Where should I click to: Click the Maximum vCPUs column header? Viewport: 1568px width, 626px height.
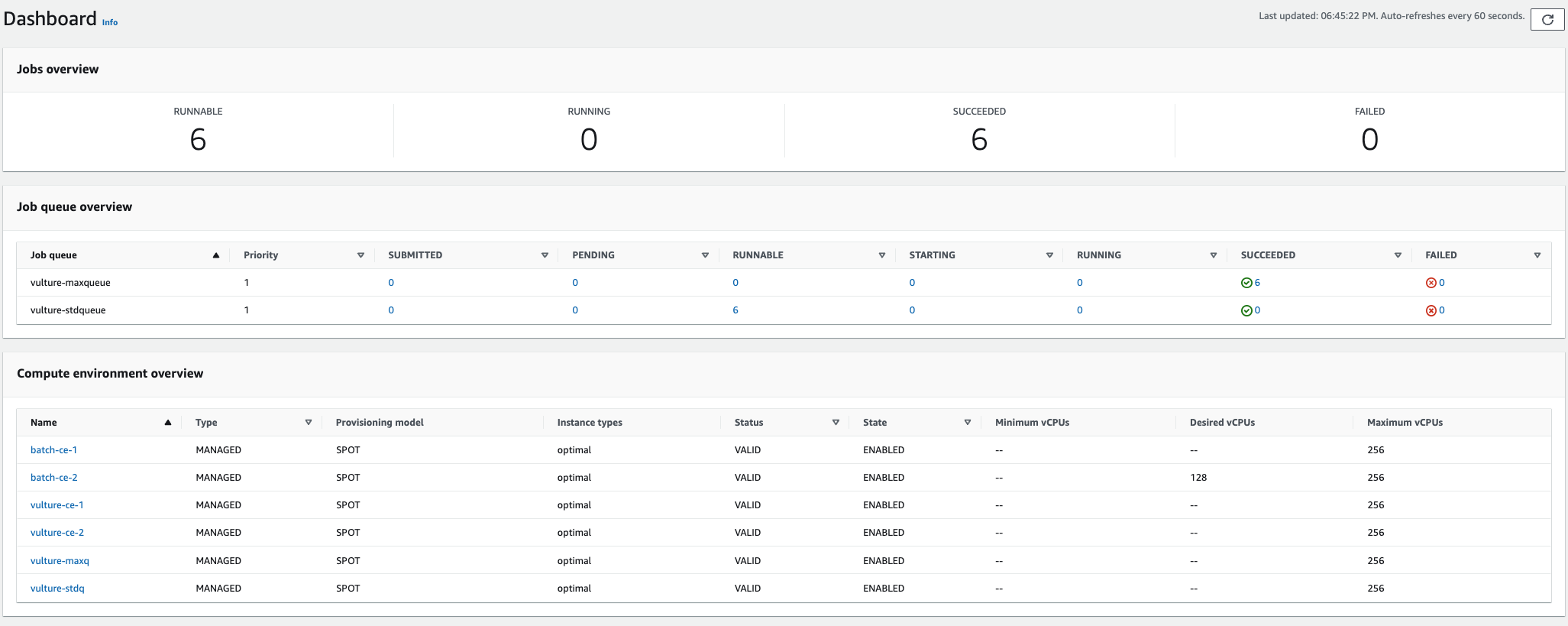[x=1405, y=423]
